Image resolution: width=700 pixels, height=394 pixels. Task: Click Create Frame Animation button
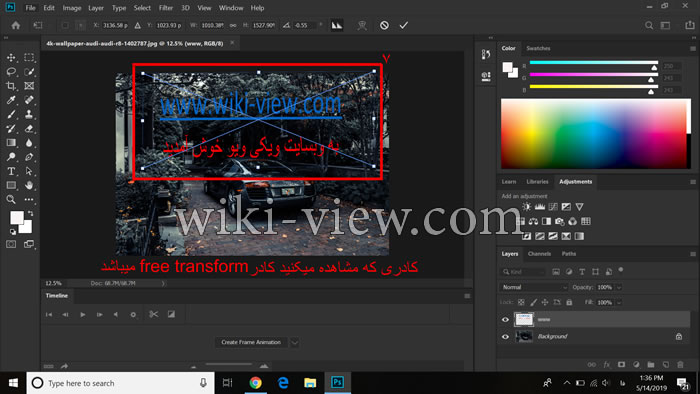[x=251, y=342]
